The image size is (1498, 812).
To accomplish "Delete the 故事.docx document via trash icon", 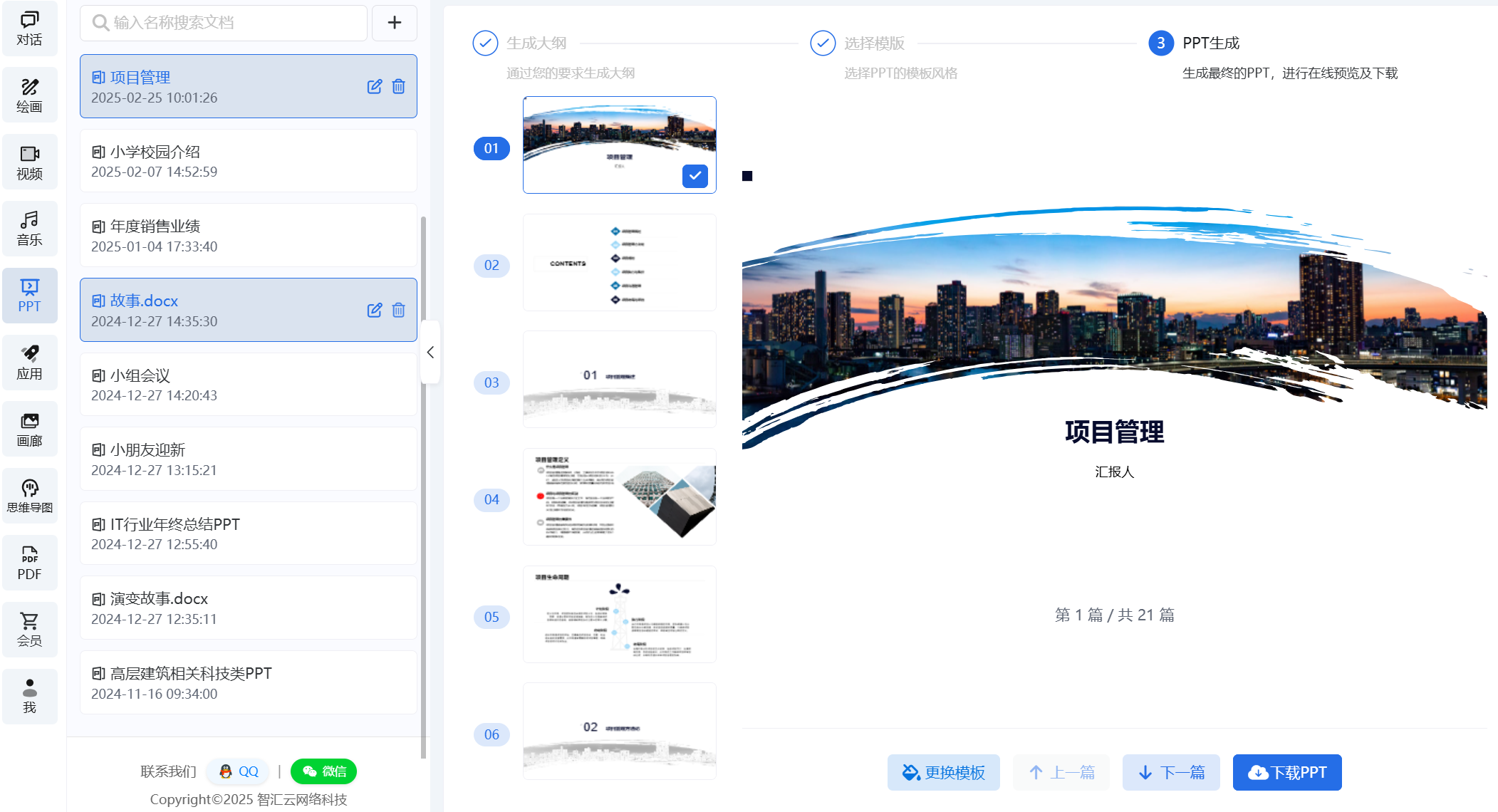I will 399,310.
